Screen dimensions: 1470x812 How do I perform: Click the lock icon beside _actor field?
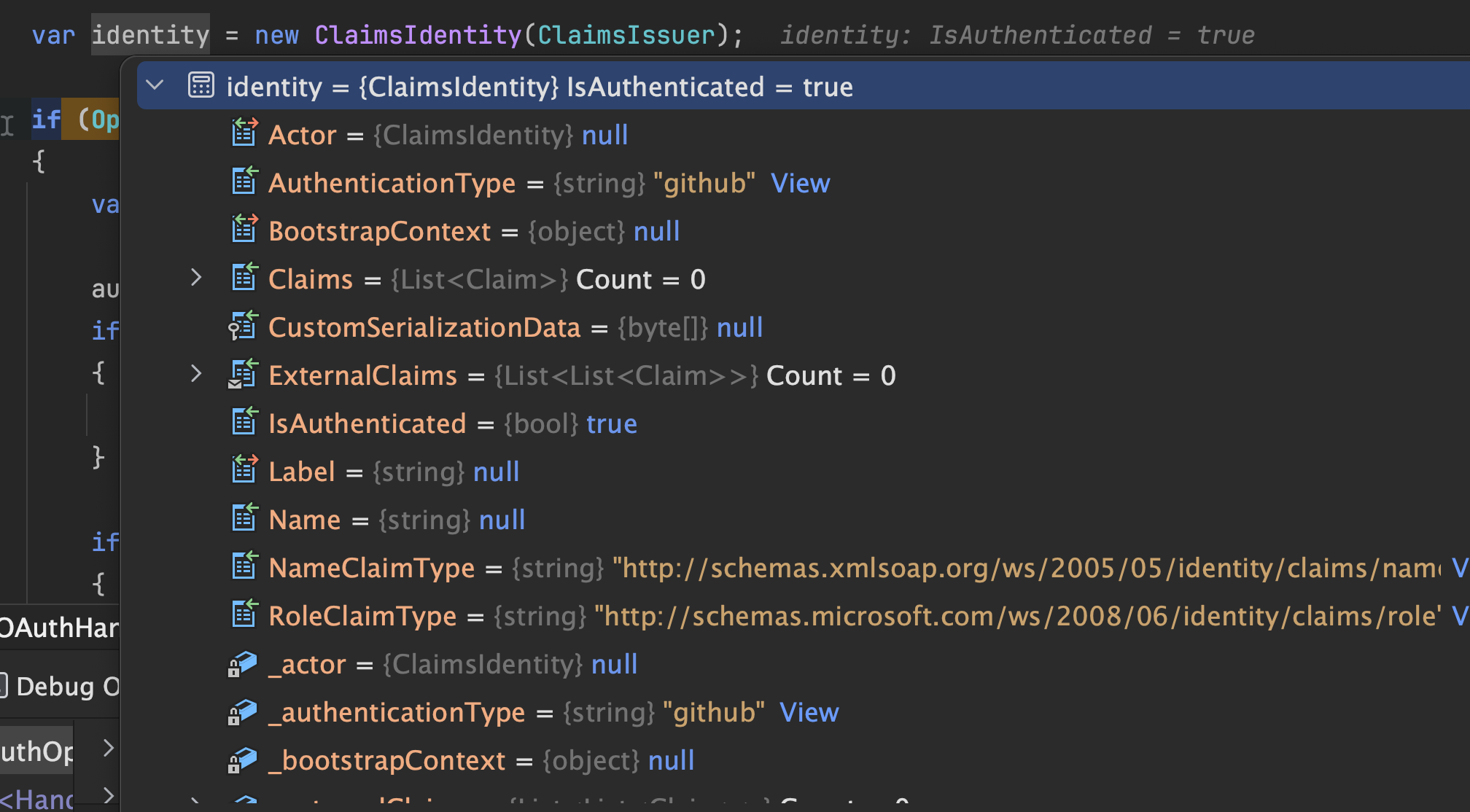click(244, 664)
